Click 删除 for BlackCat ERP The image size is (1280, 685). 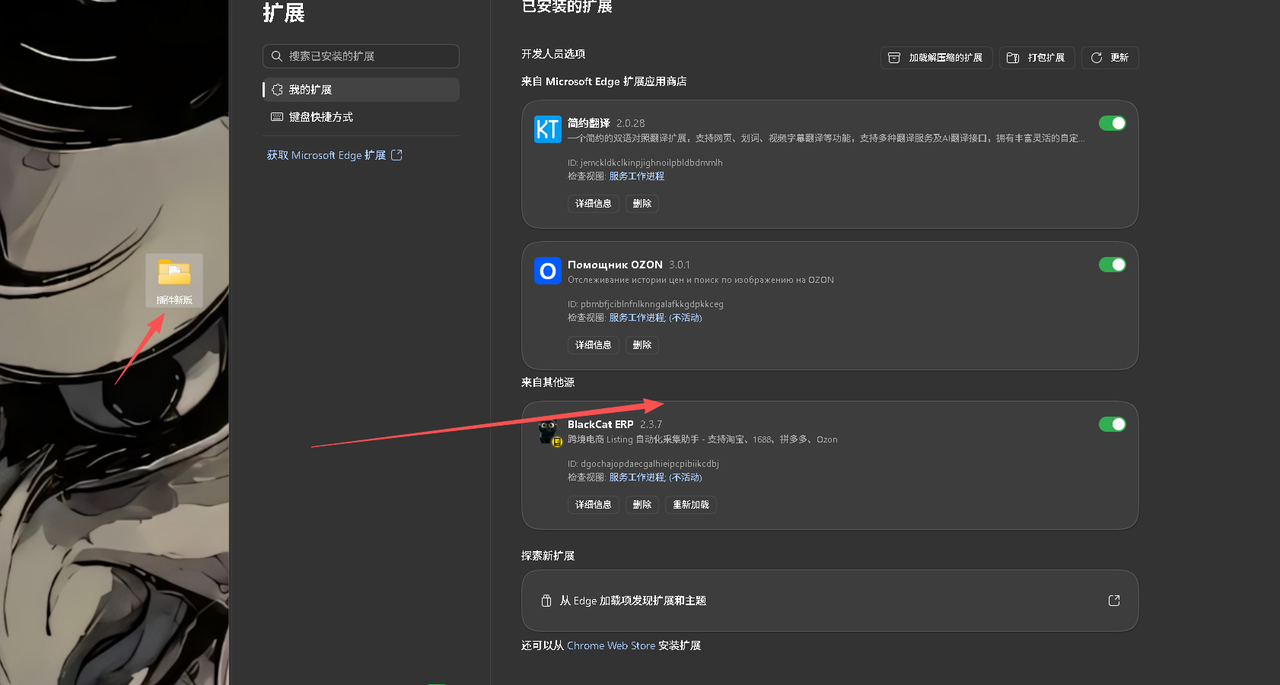click(642, 505)
